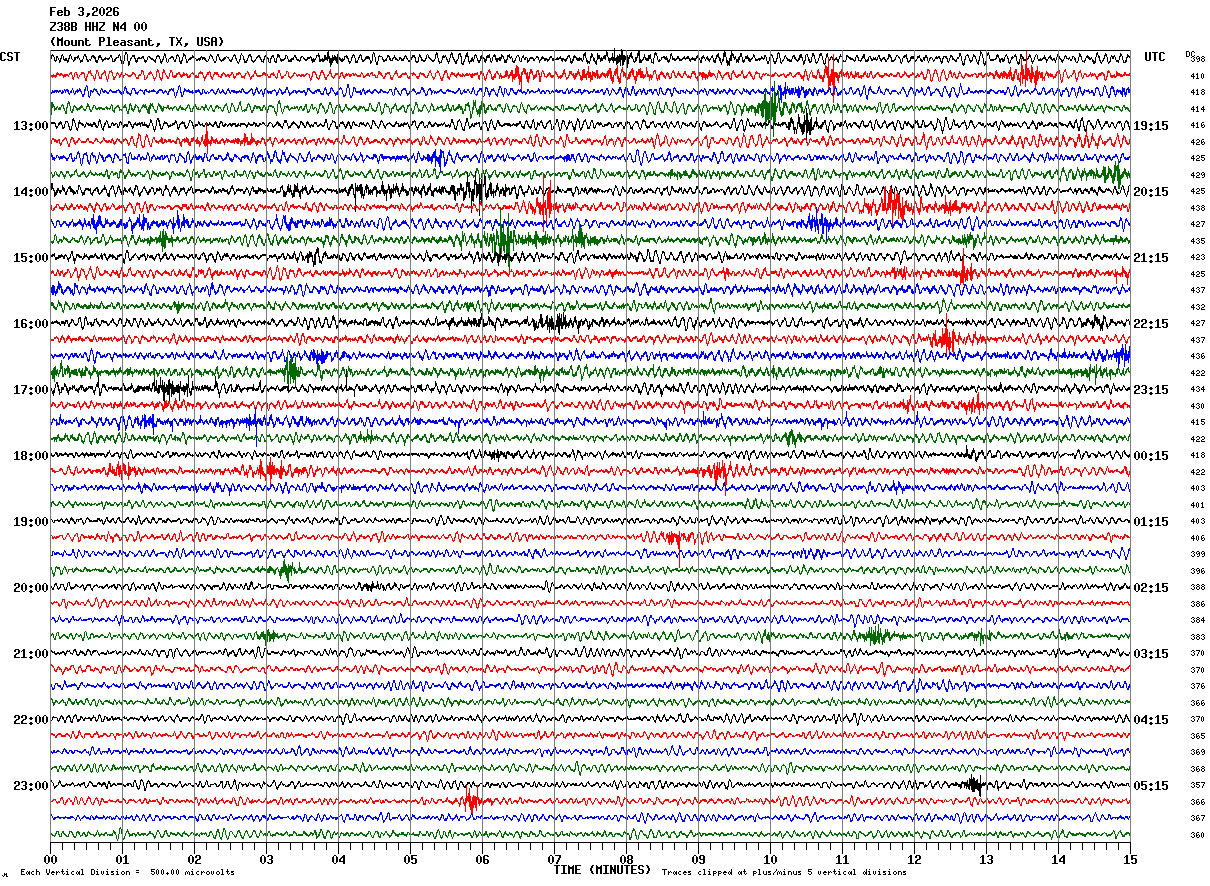Click the location "(Mount Pleasant, TX, USA)"
The image size is (1210, 886).
(x=137, y=42)
